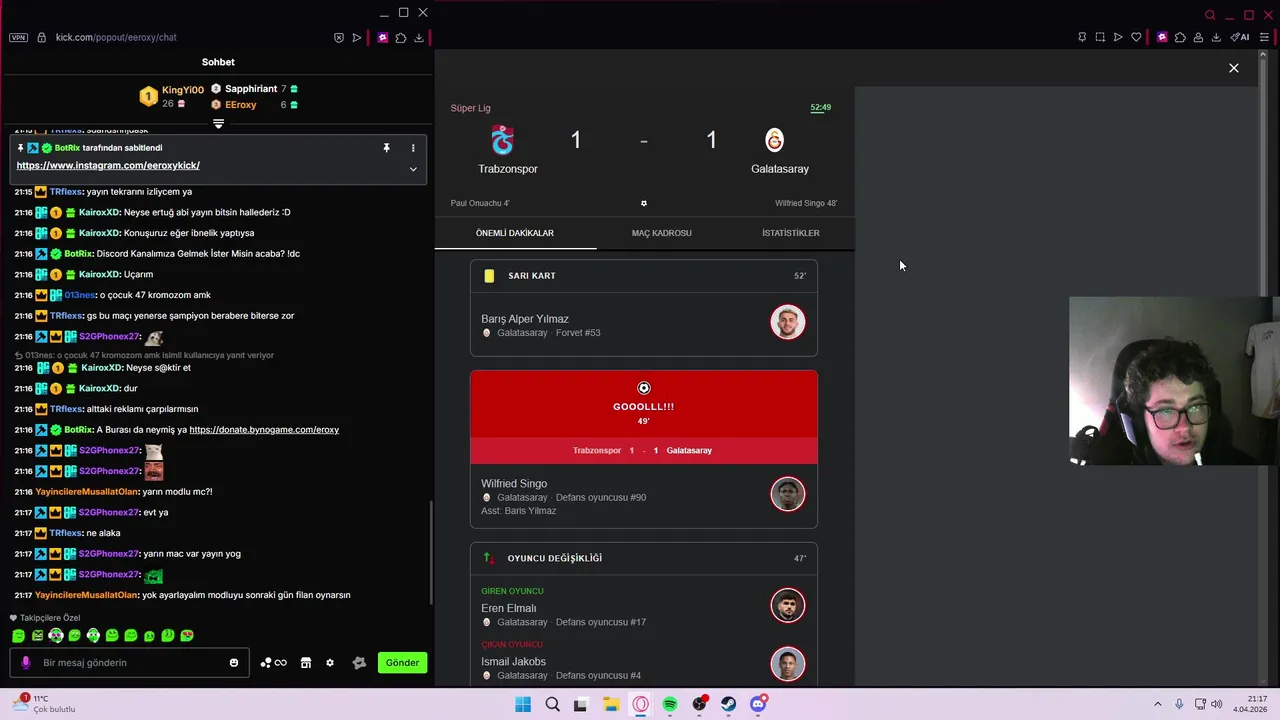Viewport: 1280px width, 720px height.
Task: Show hidden tray icons chevron
Action: click(x=1158, y=704)
